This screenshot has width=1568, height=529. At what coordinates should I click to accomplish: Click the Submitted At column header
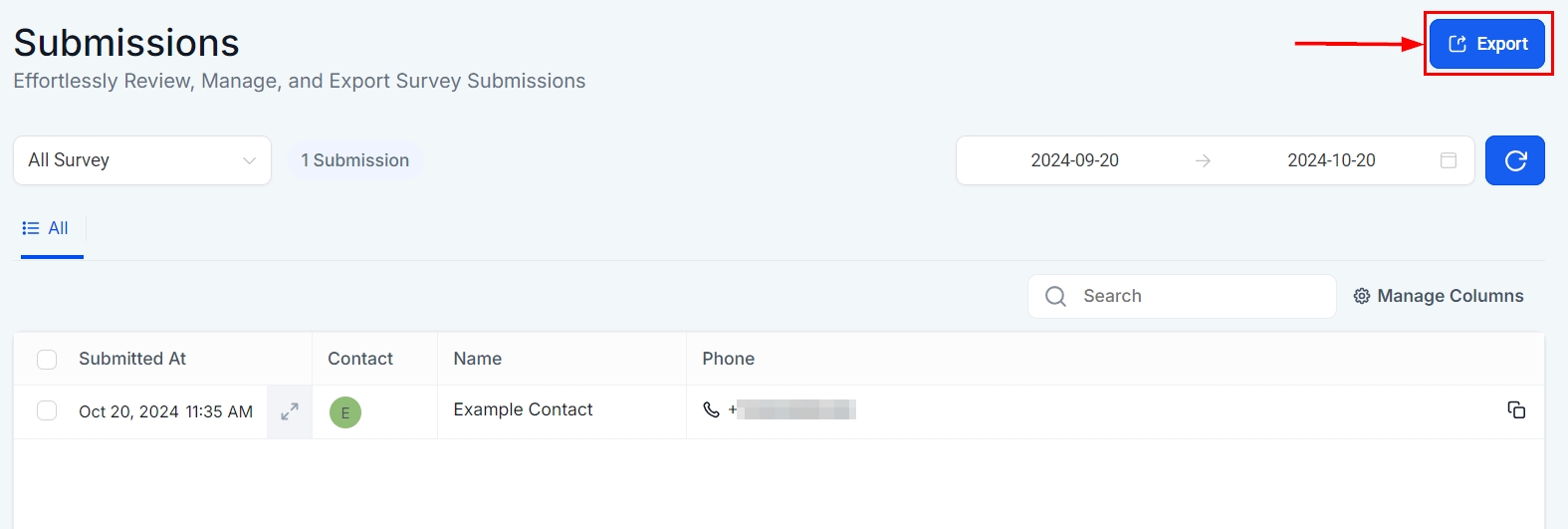(132, 359)
